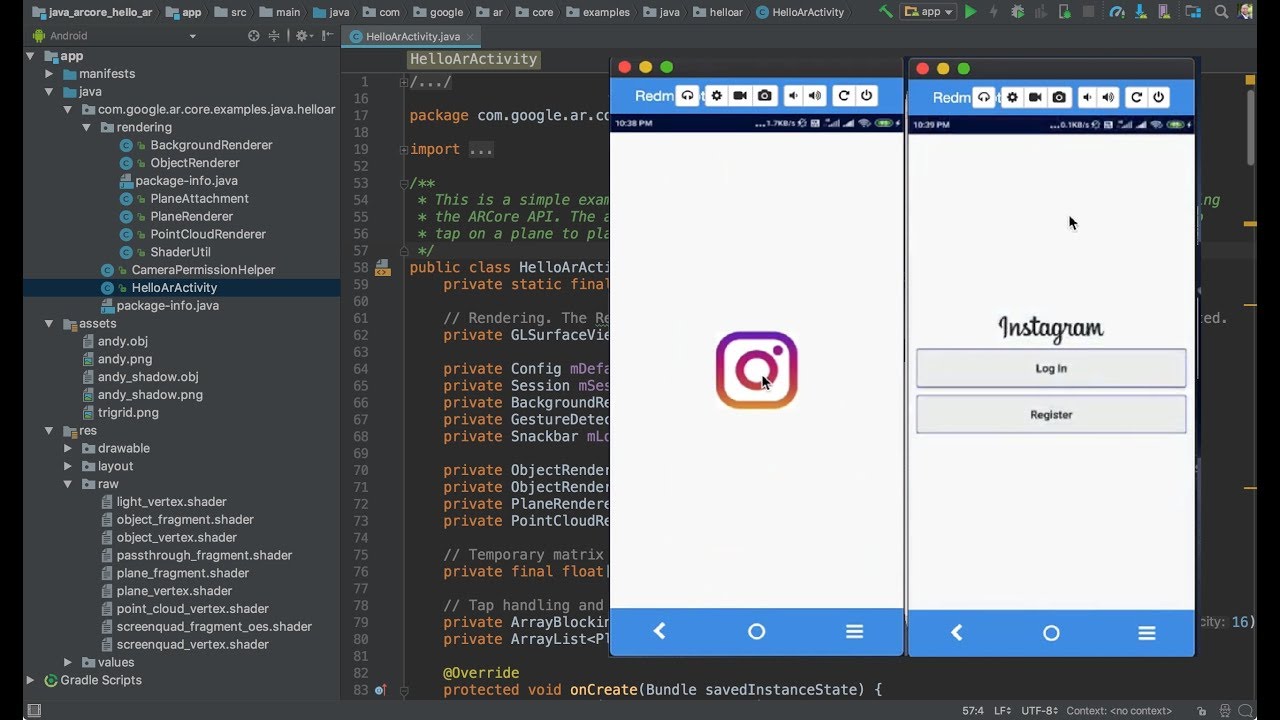Expand the manifests folder
Image resolution: width=1280 pixels, height=720 pixels.
point(50,74)
